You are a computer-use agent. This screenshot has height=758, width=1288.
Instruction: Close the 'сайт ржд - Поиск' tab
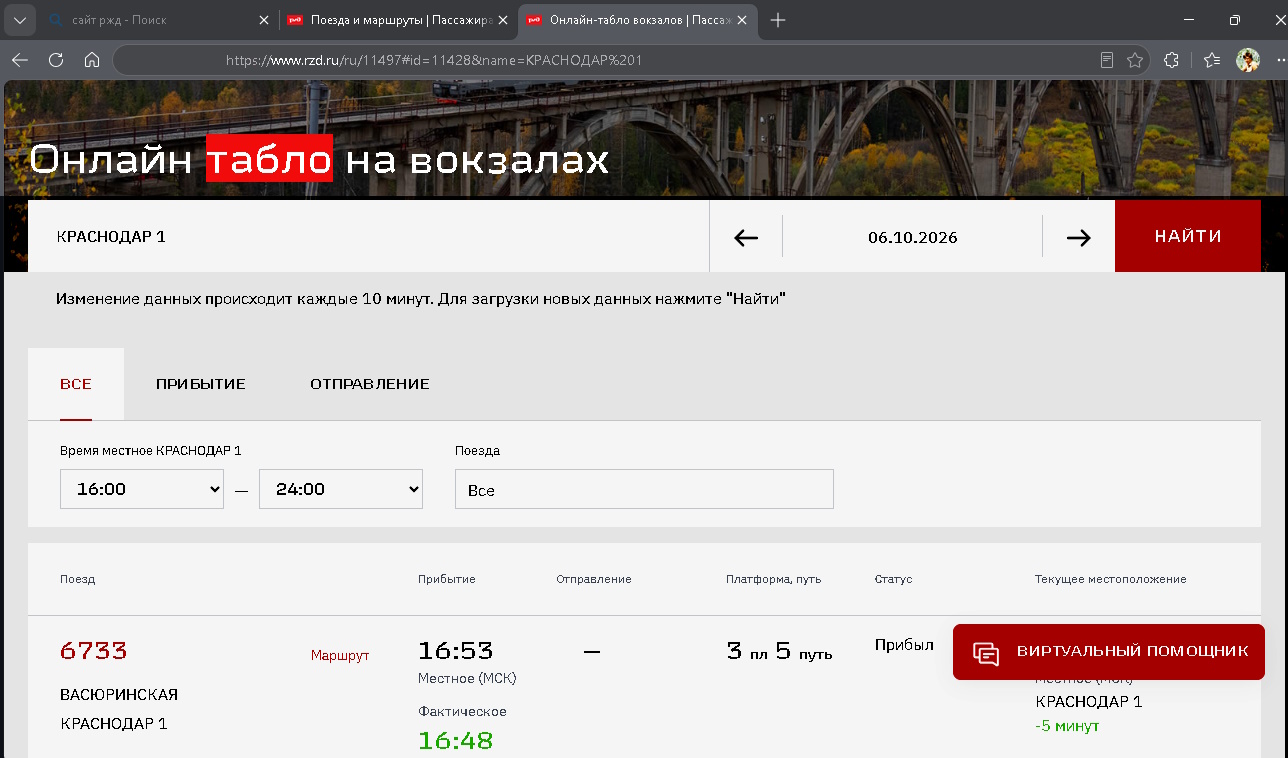tap(264, 20)
